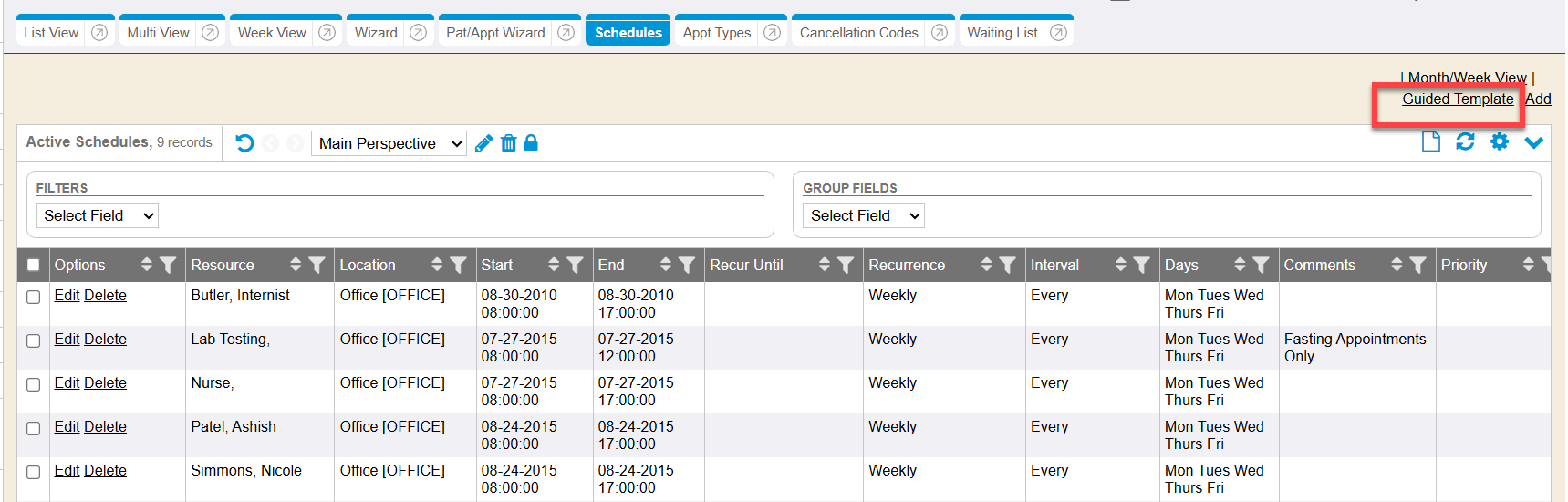This screenshot has height=502, width=1568.
Task: Switch to the Waiting List tab
Action: pyautogui.click(x=1002, y=33)
